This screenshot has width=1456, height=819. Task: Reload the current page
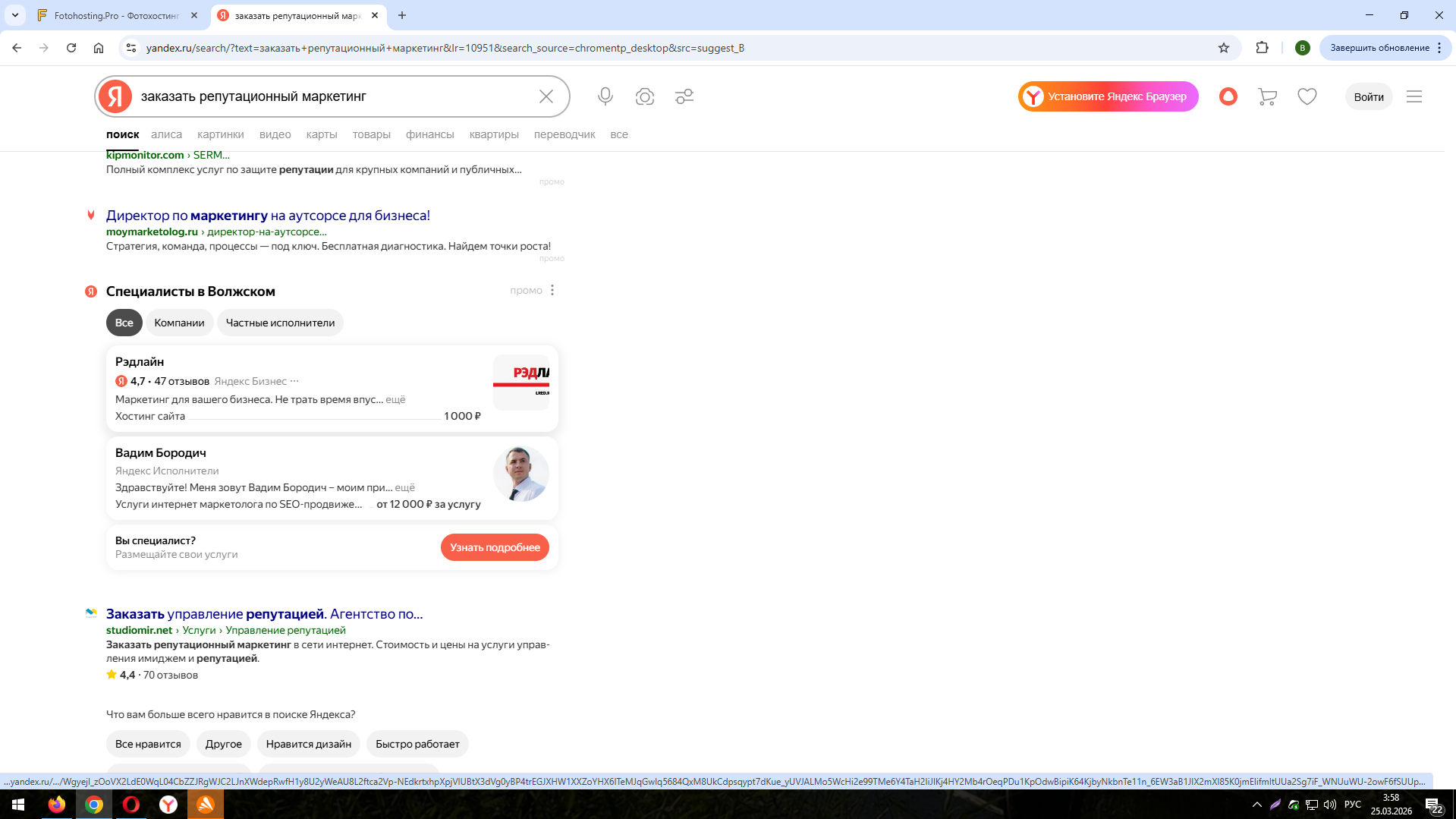coord(71,48)
